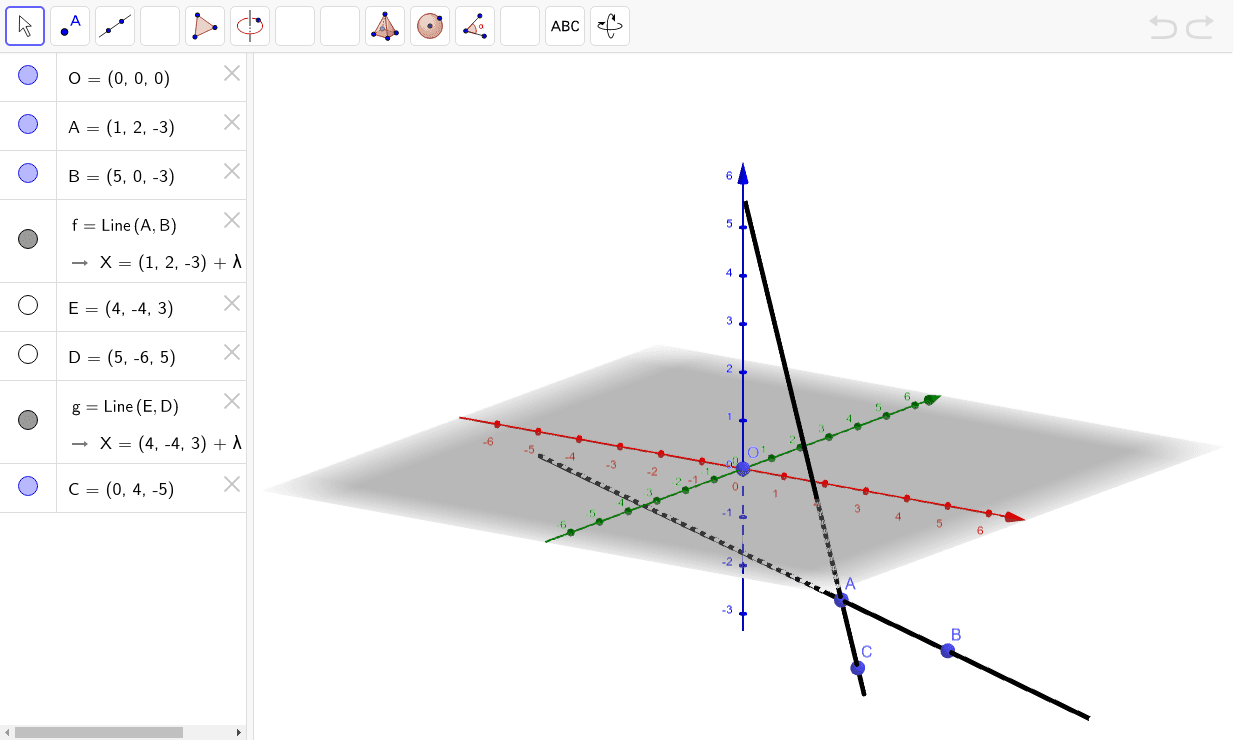Click the definition O = (0, 0, 0)
The image size is (1234, 742).
119,79
